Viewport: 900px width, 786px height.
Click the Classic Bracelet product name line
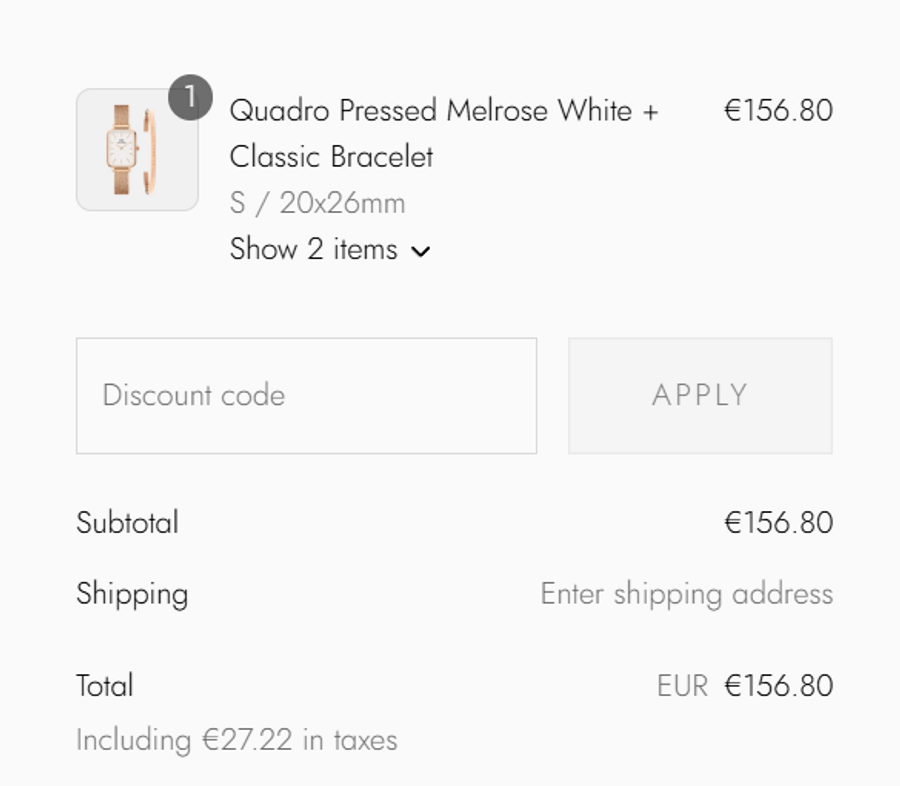point(331,157)
